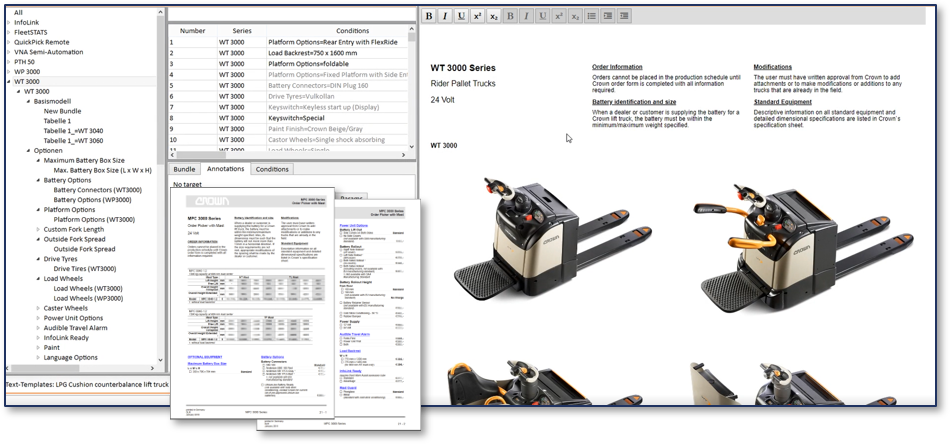
Task: Select Platform Options (WT3000) item
Action: [94, 220]
